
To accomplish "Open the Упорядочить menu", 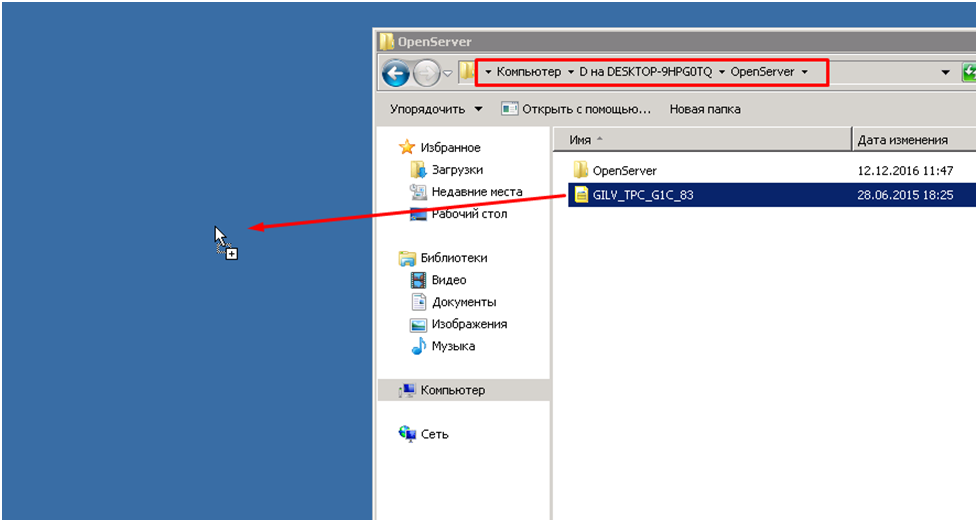I will coord(436,109).
